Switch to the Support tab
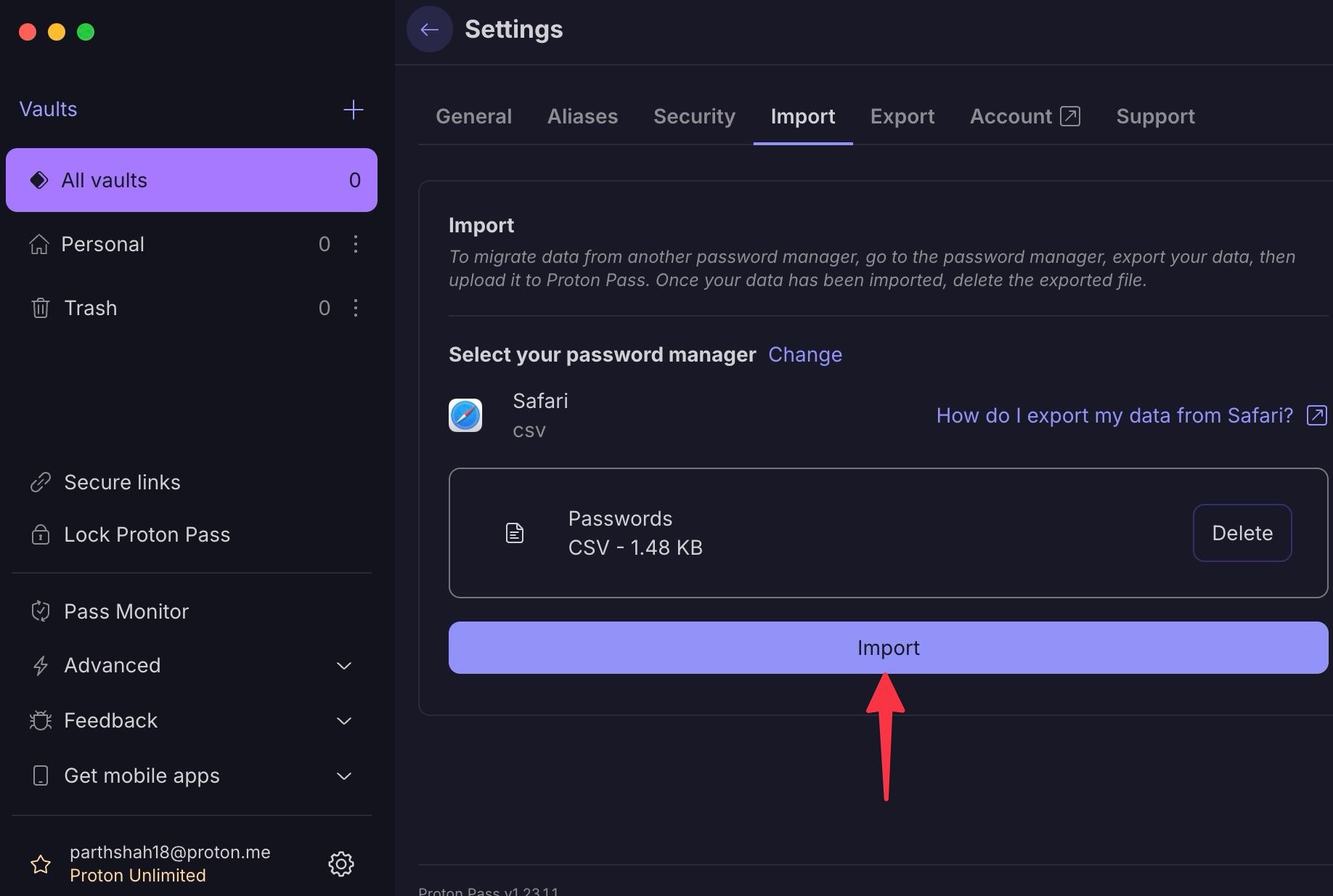This screenshot has height=896, width=1333. pos(1155,116)
